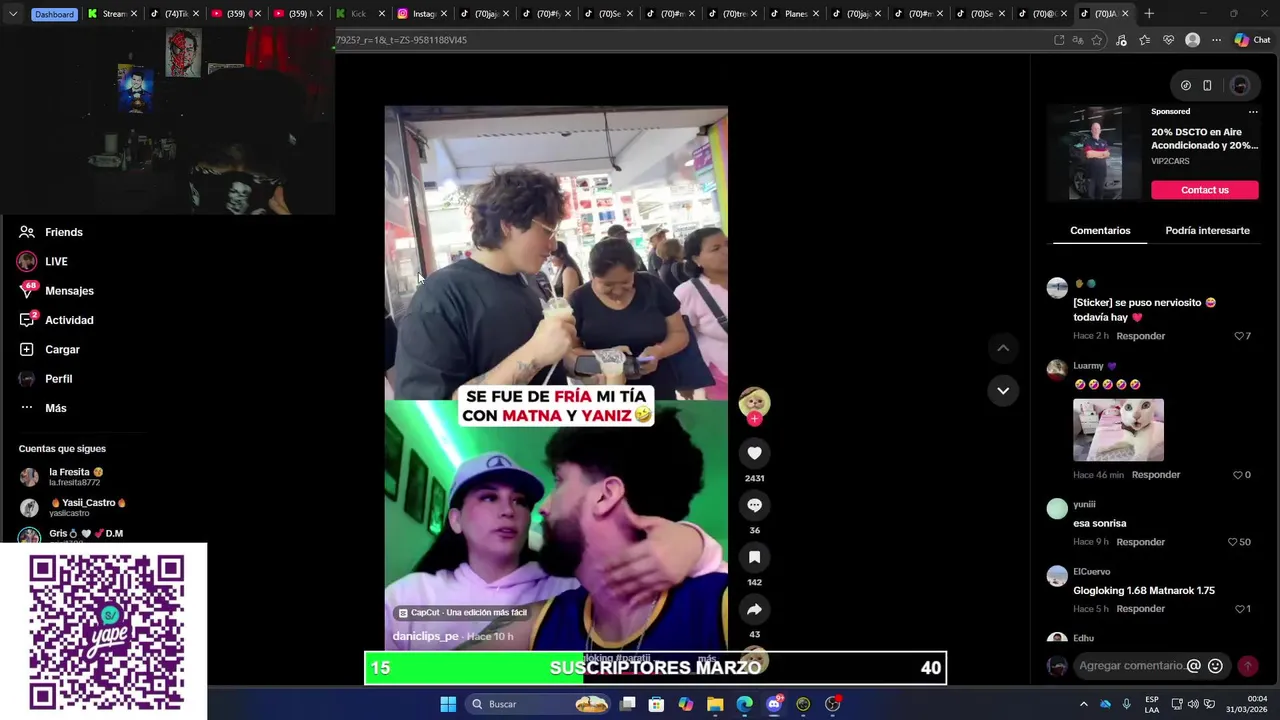Viewport: 1280px width, 720px height.
Task: Click the phone app icon in top pill
Action: coord(1207,85)
